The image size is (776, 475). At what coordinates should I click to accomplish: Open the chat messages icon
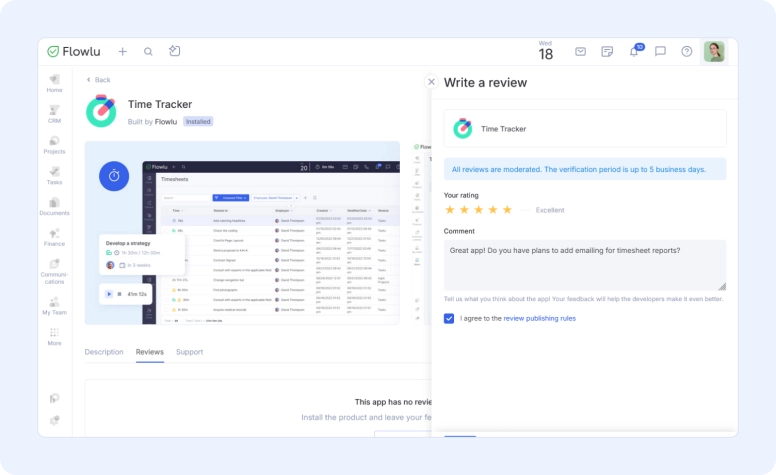coord(660,51)
